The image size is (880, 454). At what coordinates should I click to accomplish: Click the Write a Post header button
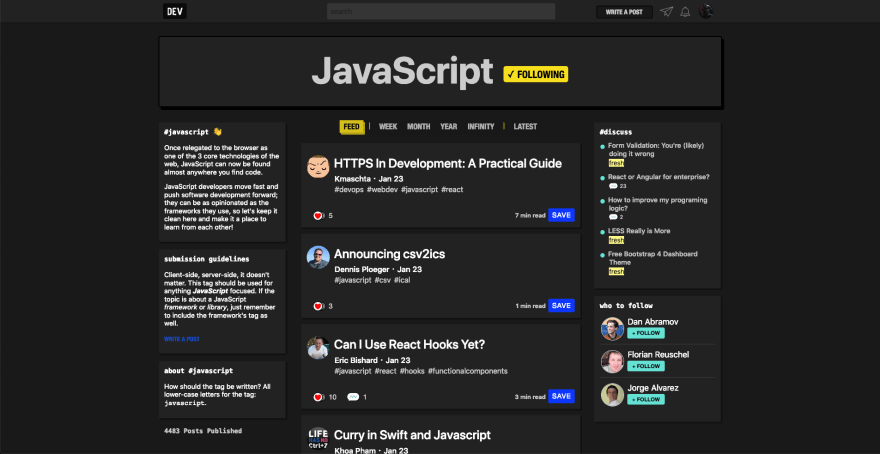point(624,12)
